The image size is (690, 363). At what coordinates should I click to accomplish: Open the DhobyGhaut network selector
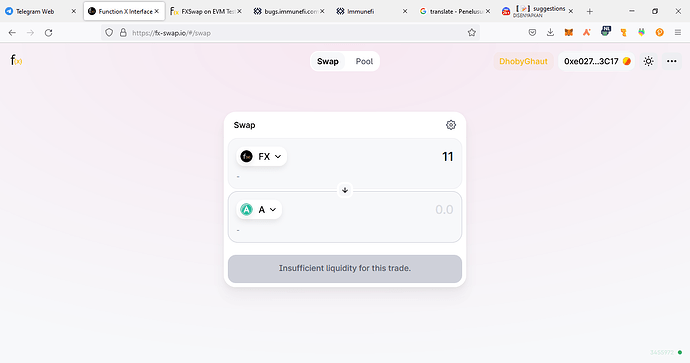click(x=523, y=61)
